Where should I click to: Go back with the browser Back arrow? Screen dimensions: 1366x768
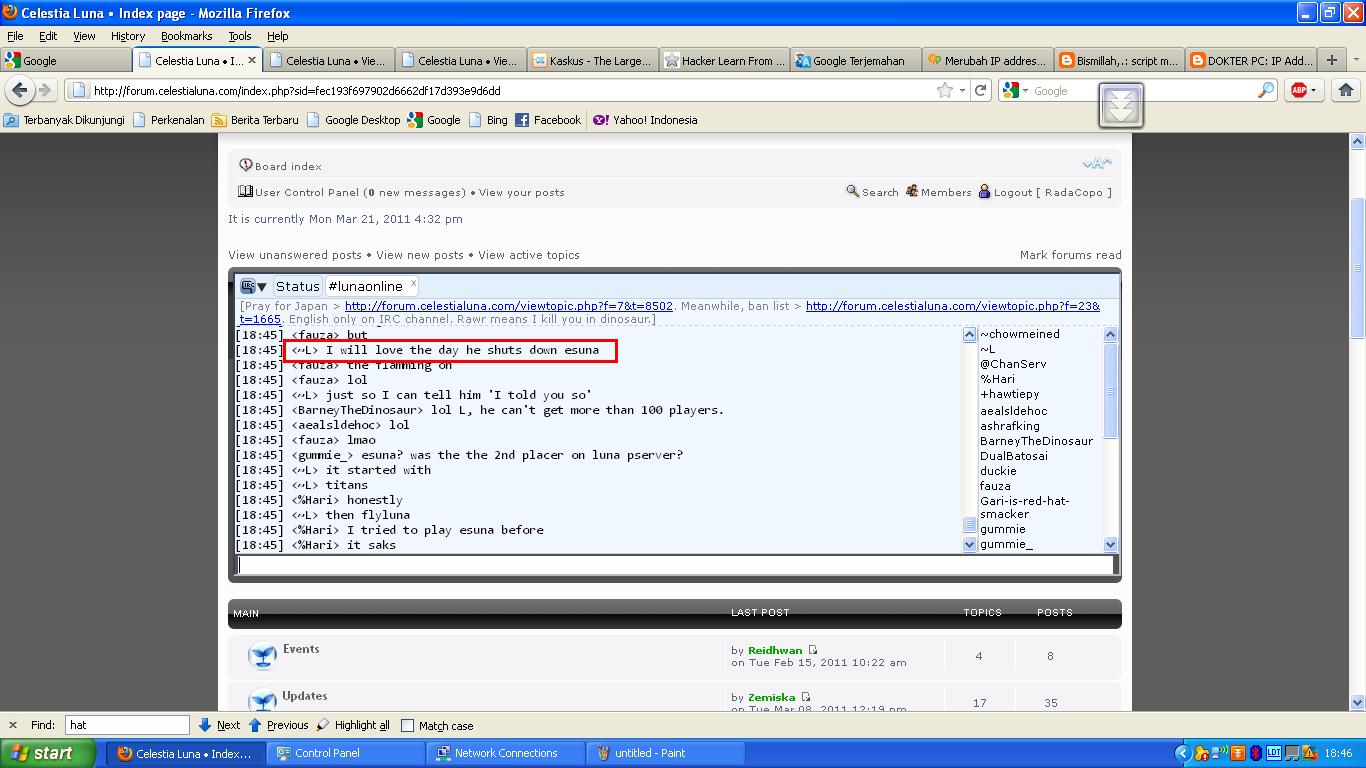(20, 90)
